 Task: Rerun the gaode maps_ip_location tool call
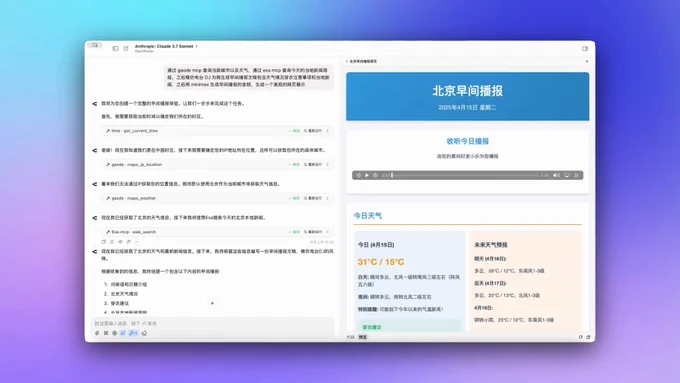[x=313, y=165]
